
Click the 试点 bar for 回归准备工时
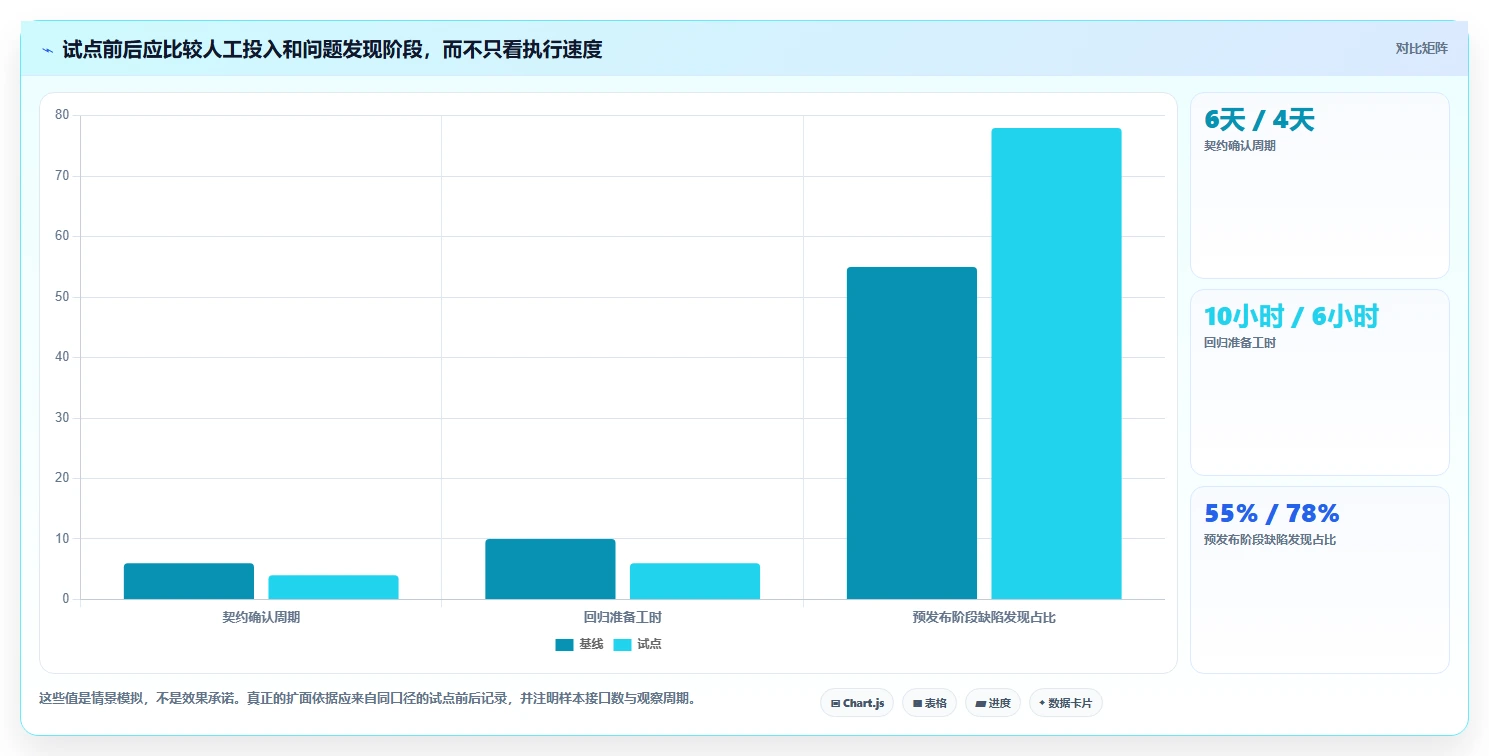[694, 581]
